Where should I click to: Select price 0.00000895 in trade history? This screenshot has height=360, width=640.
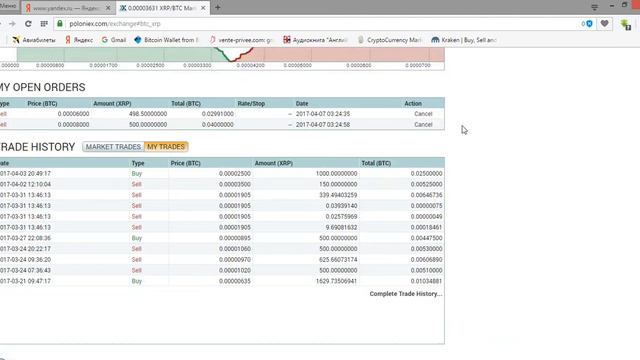[x=235, y=238]
